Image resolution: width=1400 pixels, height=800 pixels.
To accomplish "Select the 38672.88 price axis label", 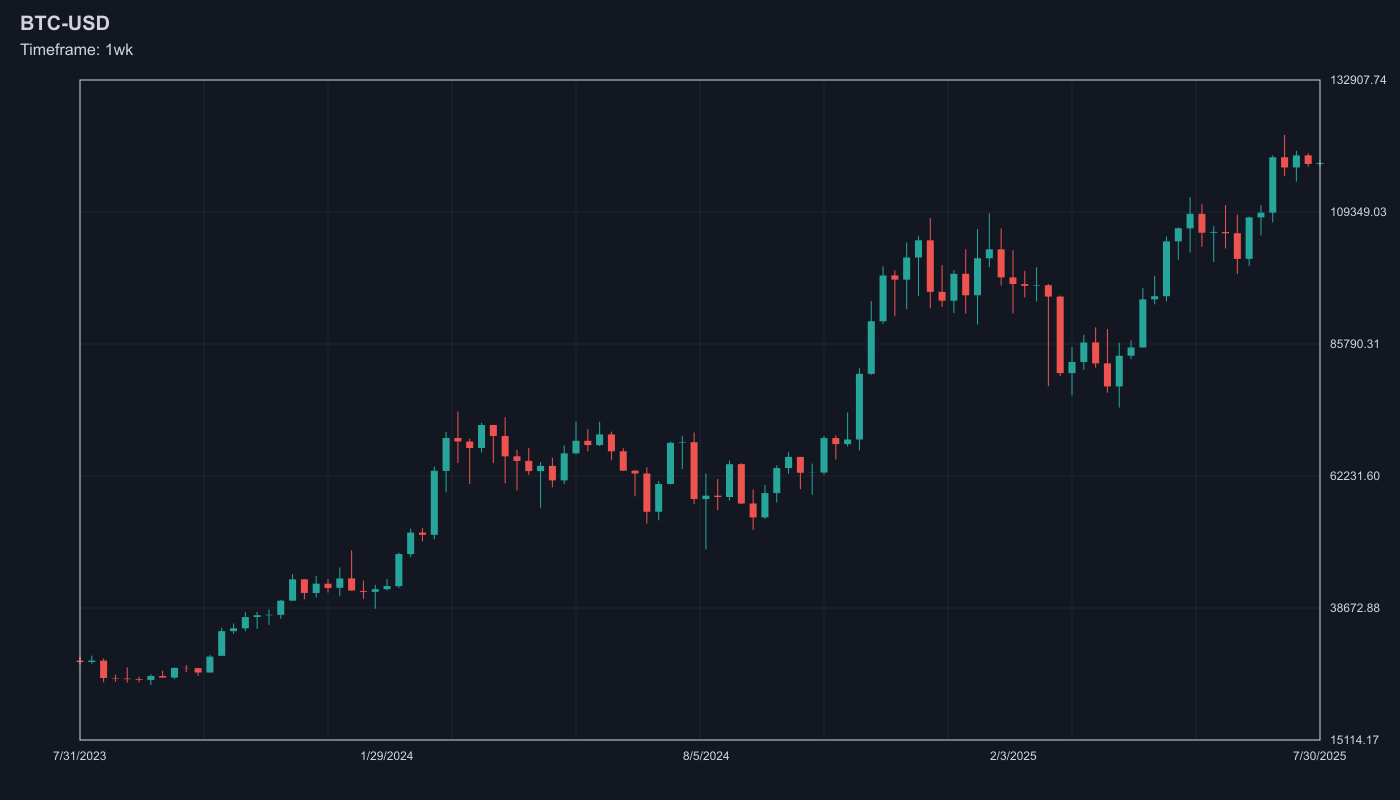I will click(1355, 608).
